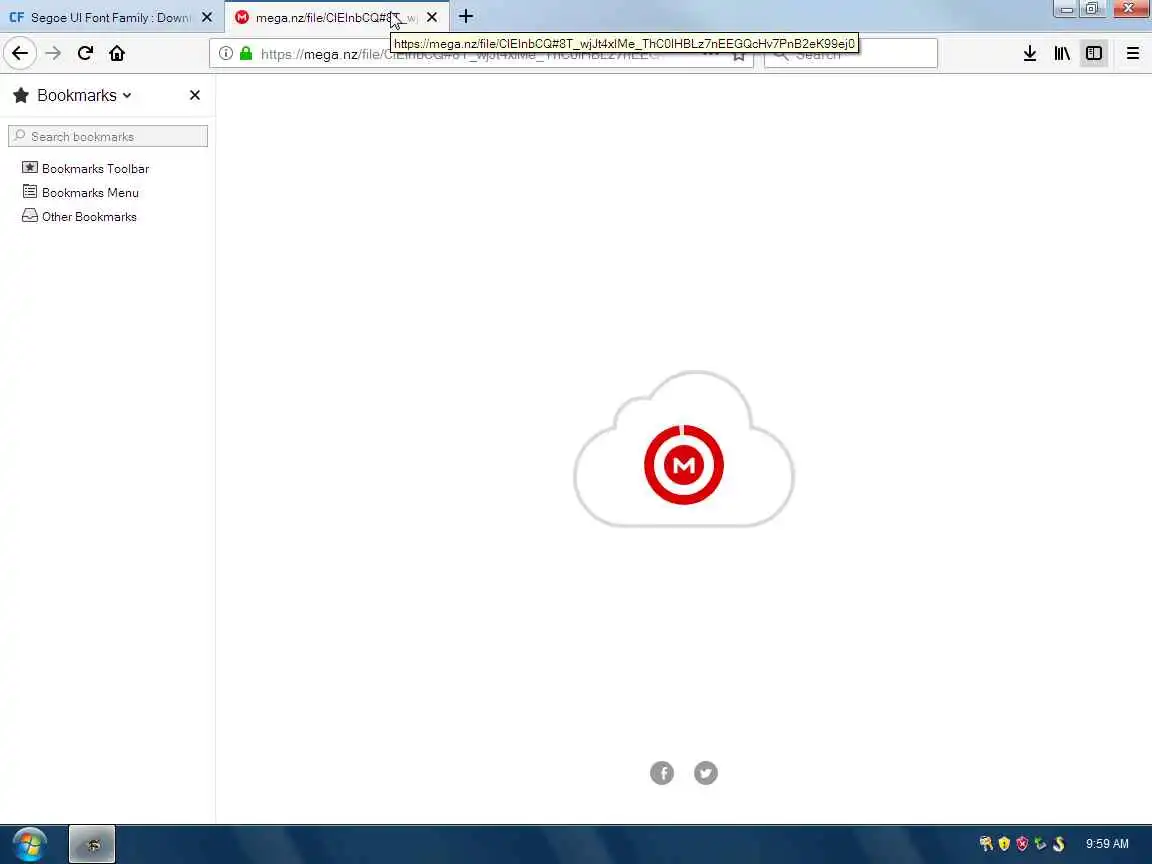Open the Downloads panel arrow

(x=1030, y=53)
